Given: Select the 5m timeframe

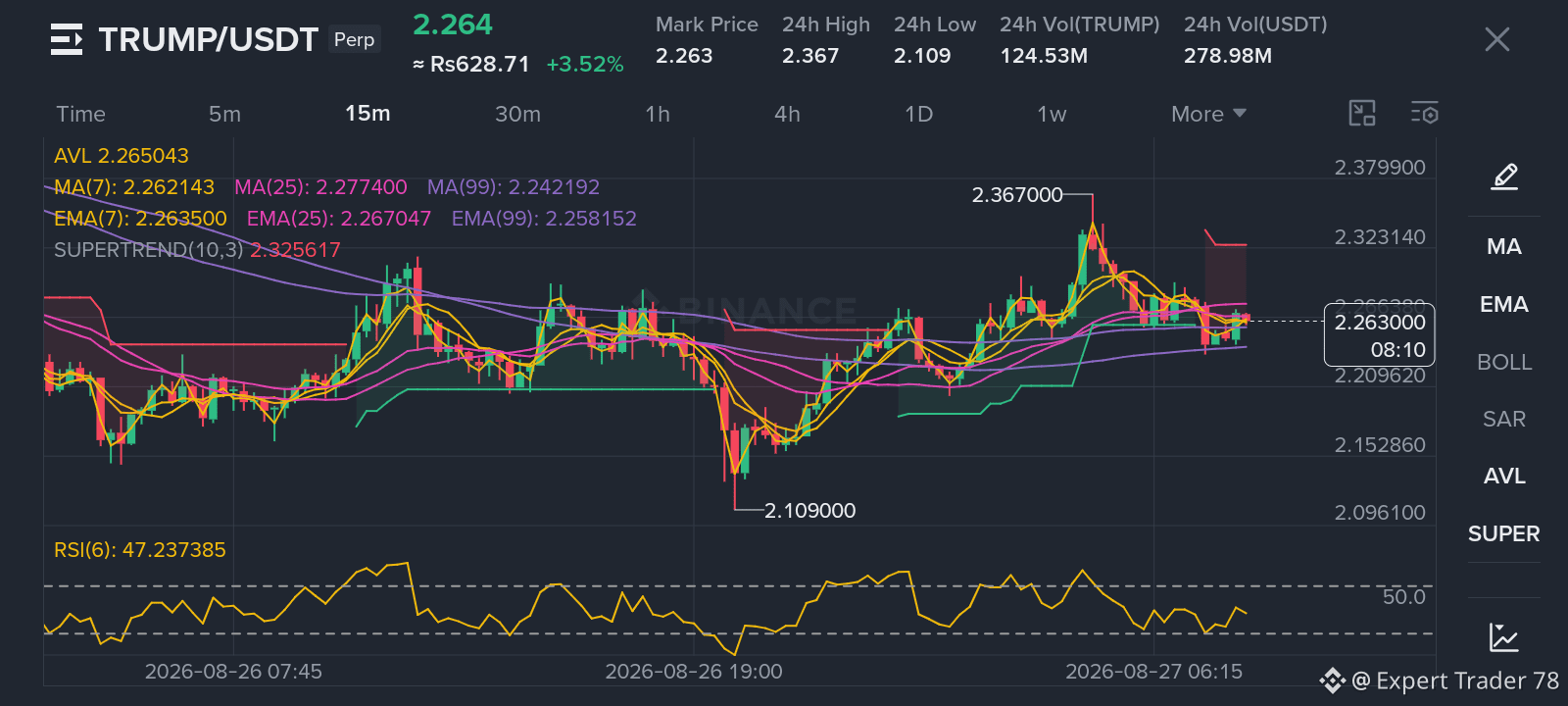Looking at the screenshot, I should pos(224,114).
